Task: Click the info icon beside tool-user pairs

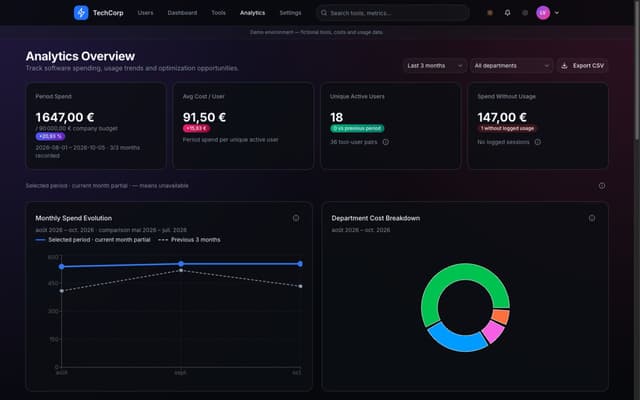Action: tap(386, 142)
